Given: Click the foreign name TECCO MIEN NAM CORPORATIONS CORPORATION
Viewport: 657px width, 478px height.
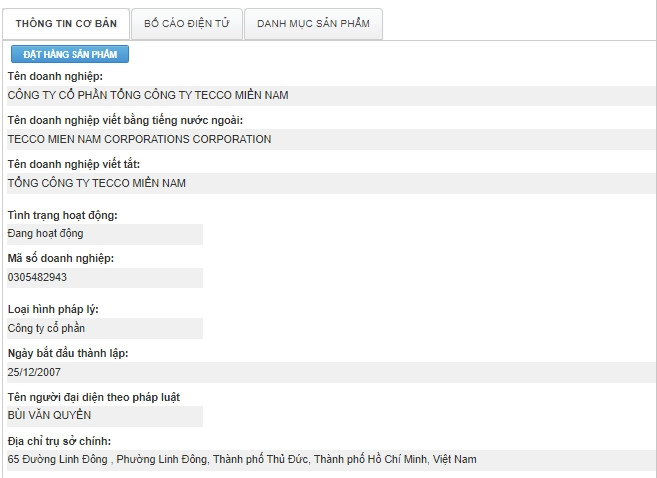Looking at the screenshot, I should point(139,139).
